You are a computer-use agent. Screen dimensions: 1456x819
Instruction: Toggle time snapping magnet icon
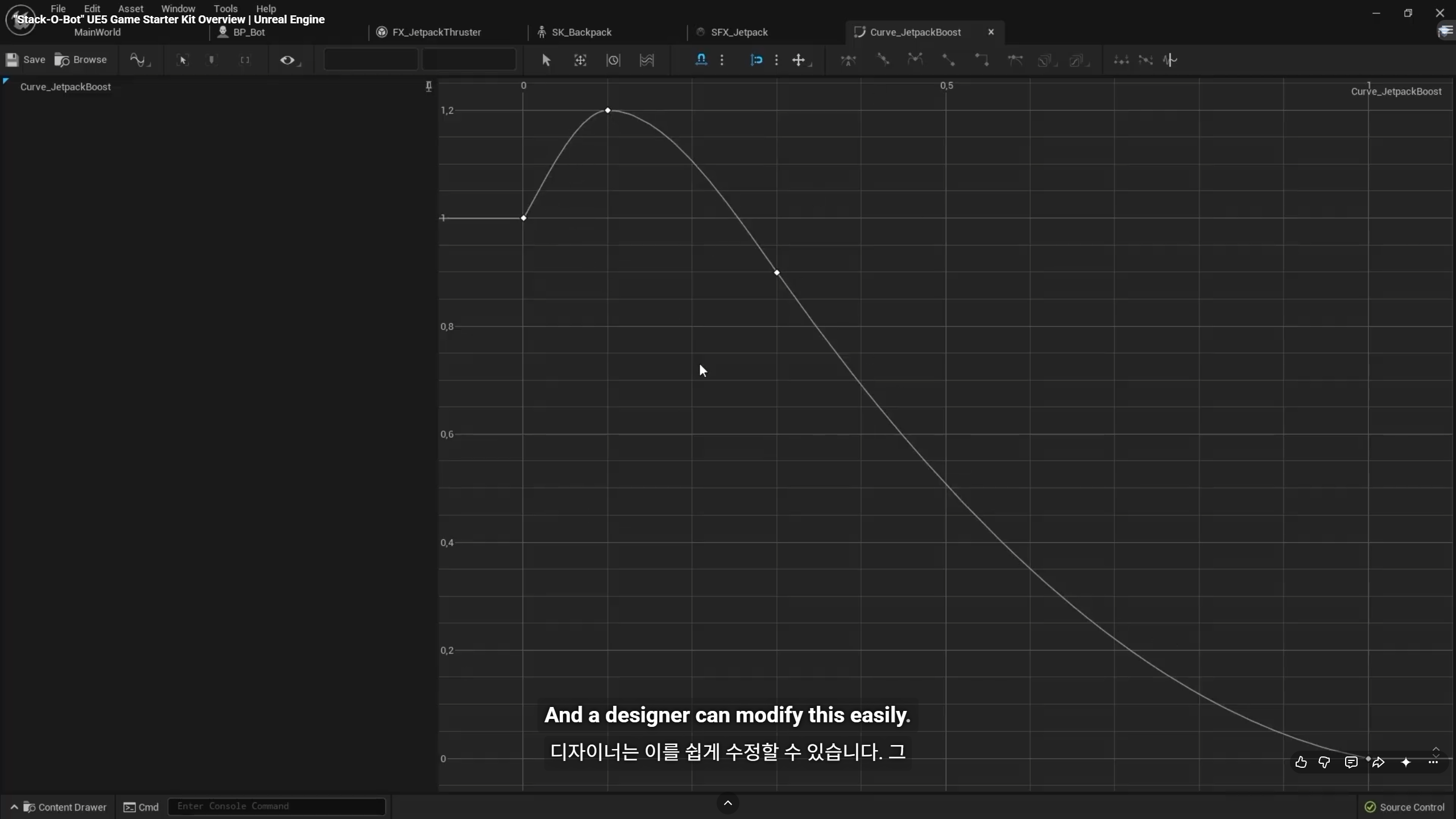coord(701,60)
